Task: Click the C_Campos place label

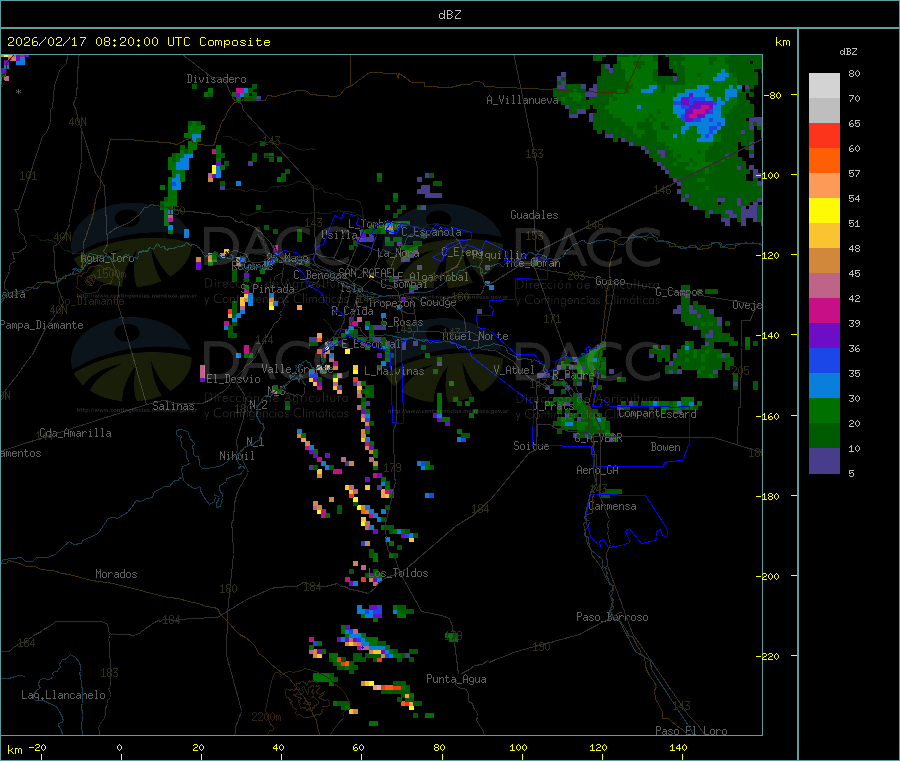Action: point(679,292)
